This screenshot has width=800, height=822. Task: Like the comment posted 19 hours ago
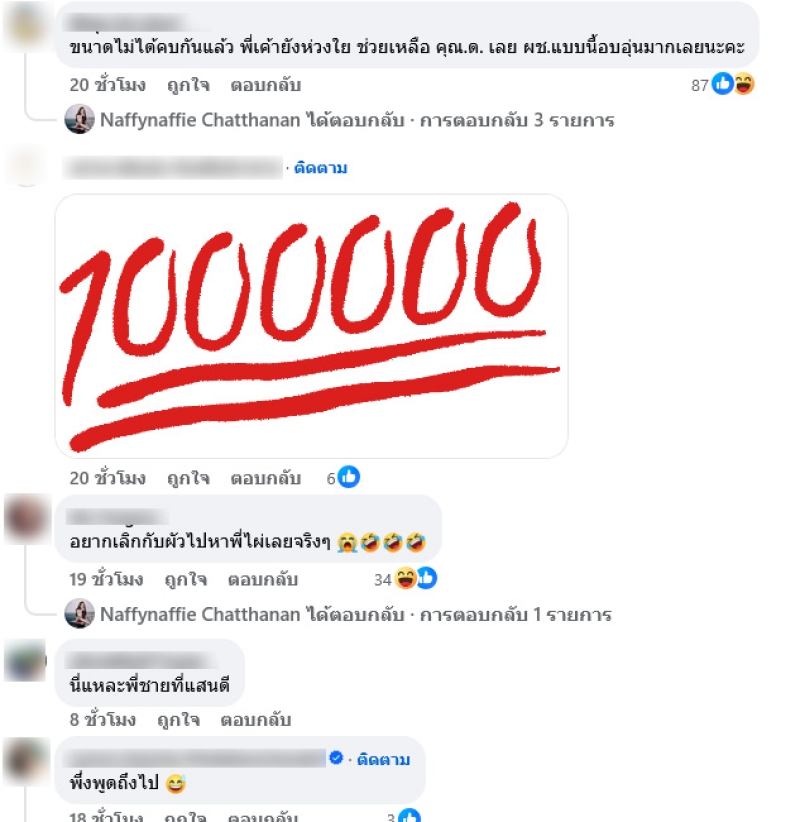186,579
